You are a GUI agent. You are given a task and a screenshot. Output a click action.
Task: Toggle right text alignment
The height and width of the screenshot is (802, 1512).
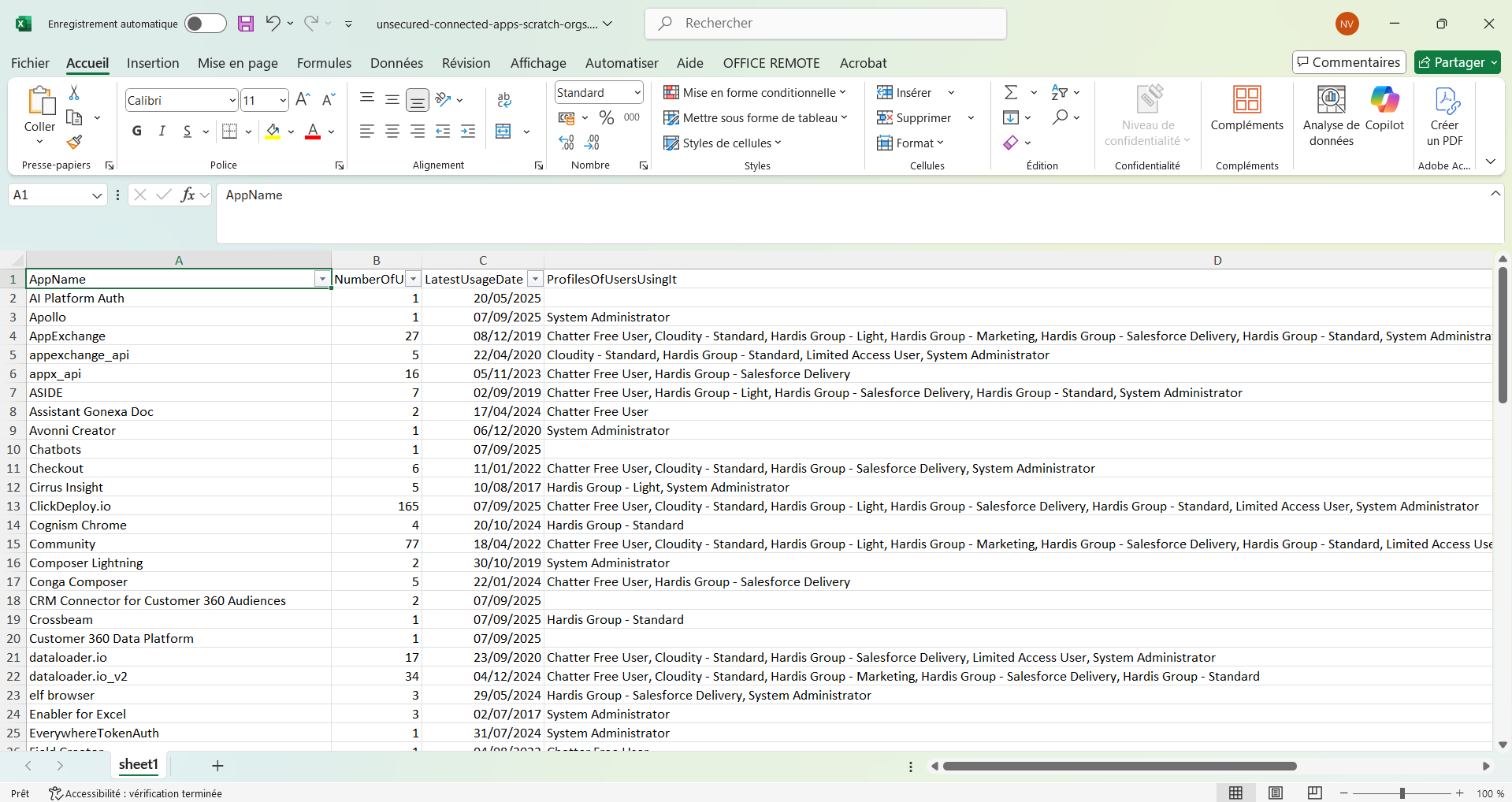pyautogui.click(x=418, y=131)
